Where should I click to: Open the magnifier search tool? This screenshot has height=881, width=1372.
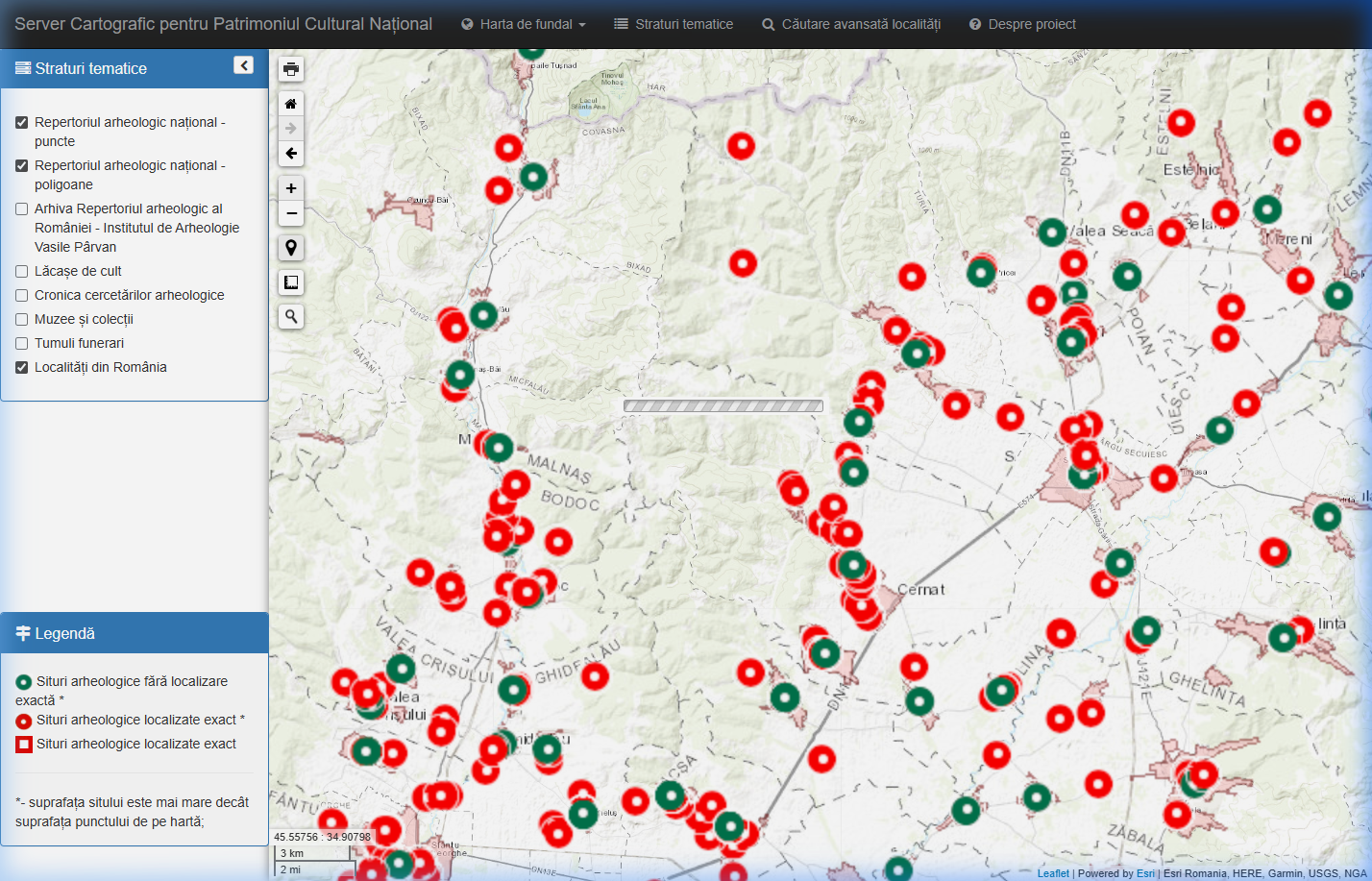pyautogui.click(x=291, y=317)
